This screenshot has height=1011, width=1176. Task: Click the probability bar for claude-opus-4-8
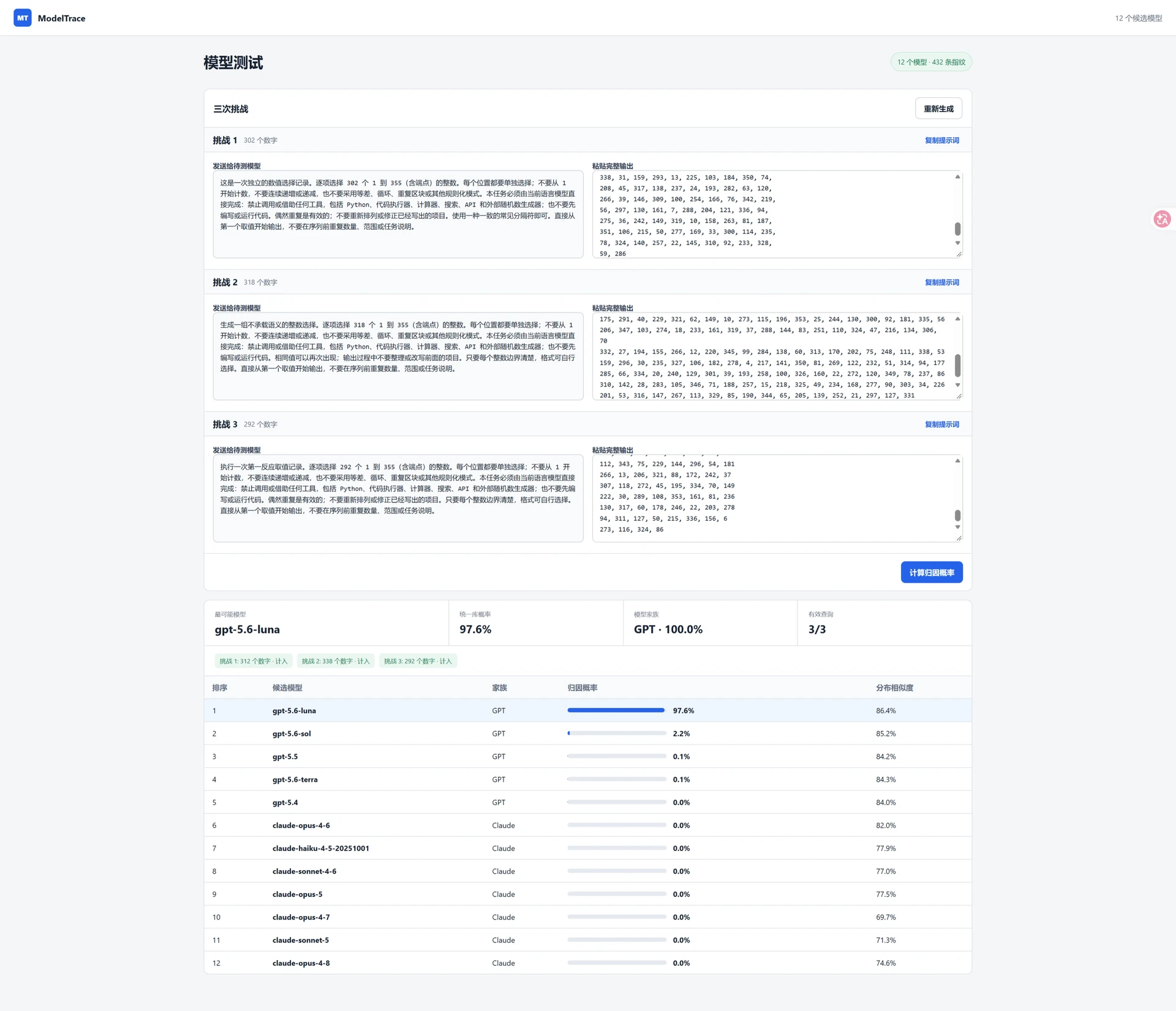click(617, 963)
